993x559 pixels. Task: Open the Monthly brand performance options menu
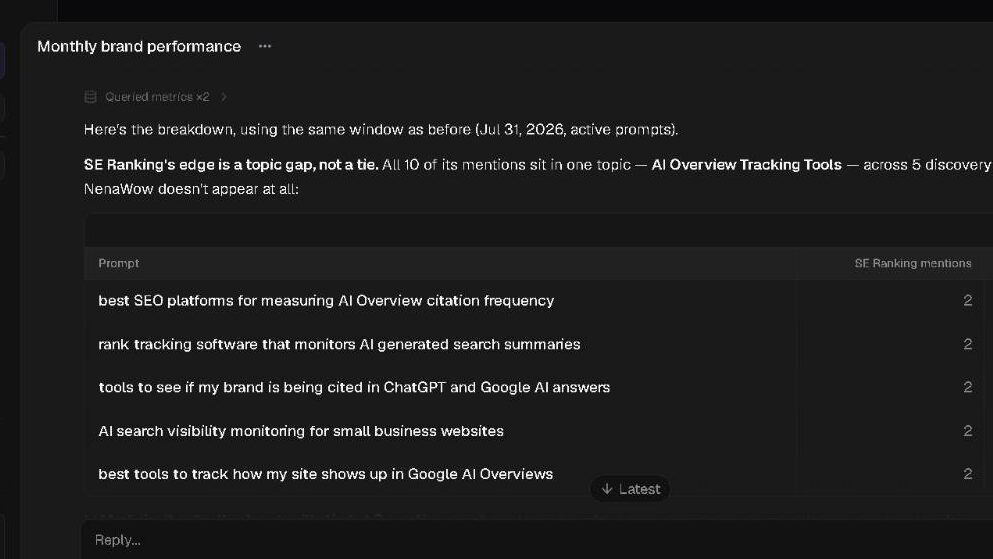coord(265,46)
